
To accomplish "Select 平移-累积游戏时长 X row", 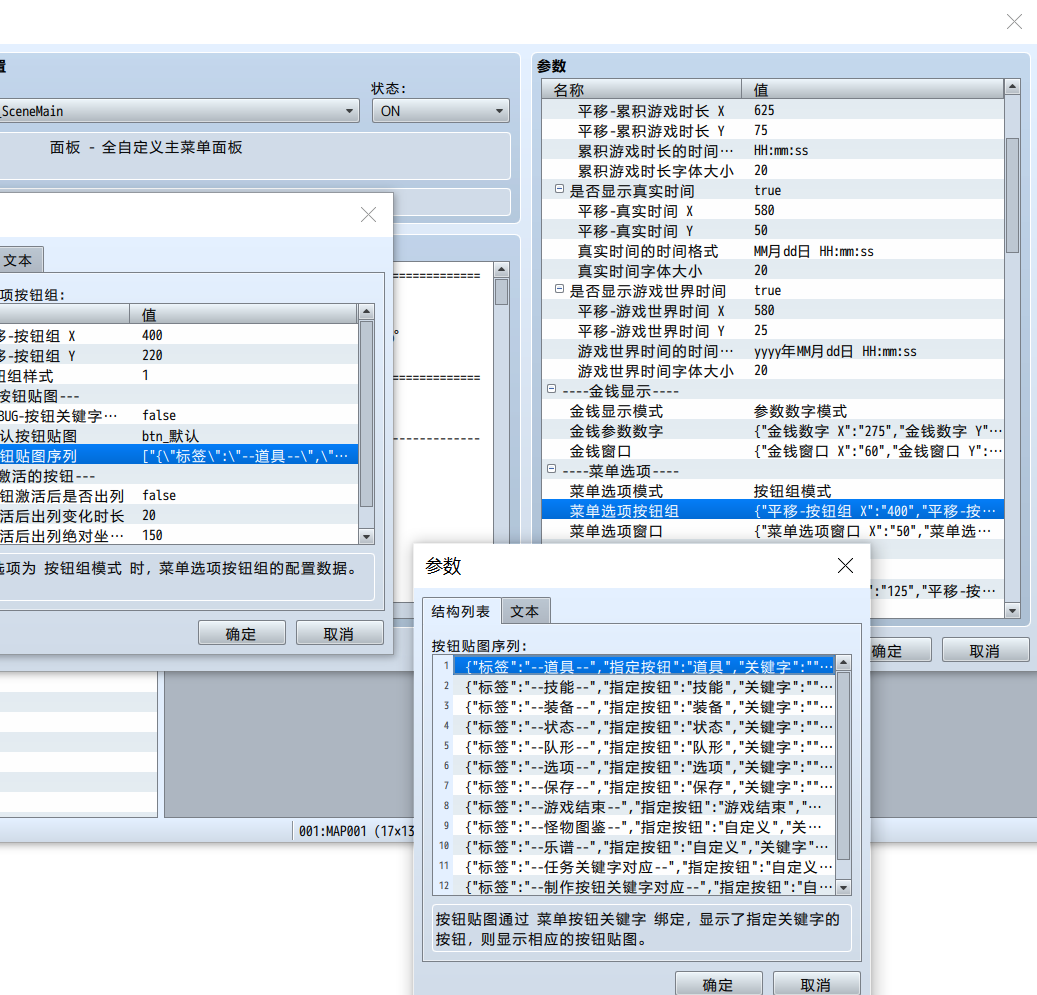I will (772, 110).
